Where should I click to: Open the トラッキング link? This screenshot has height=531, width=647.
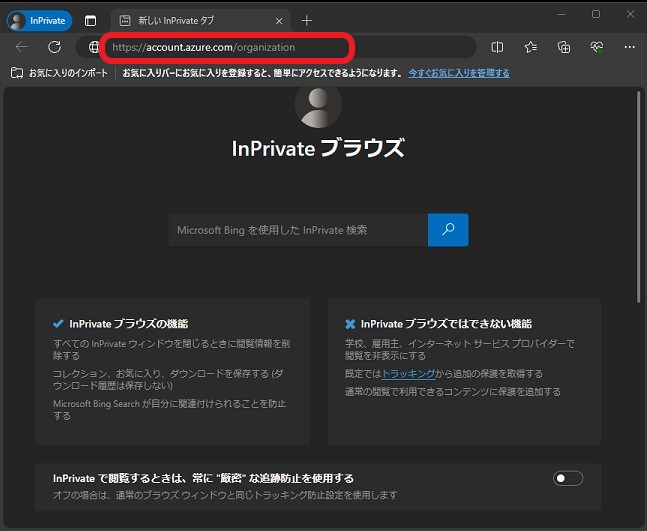coord(409,374)
